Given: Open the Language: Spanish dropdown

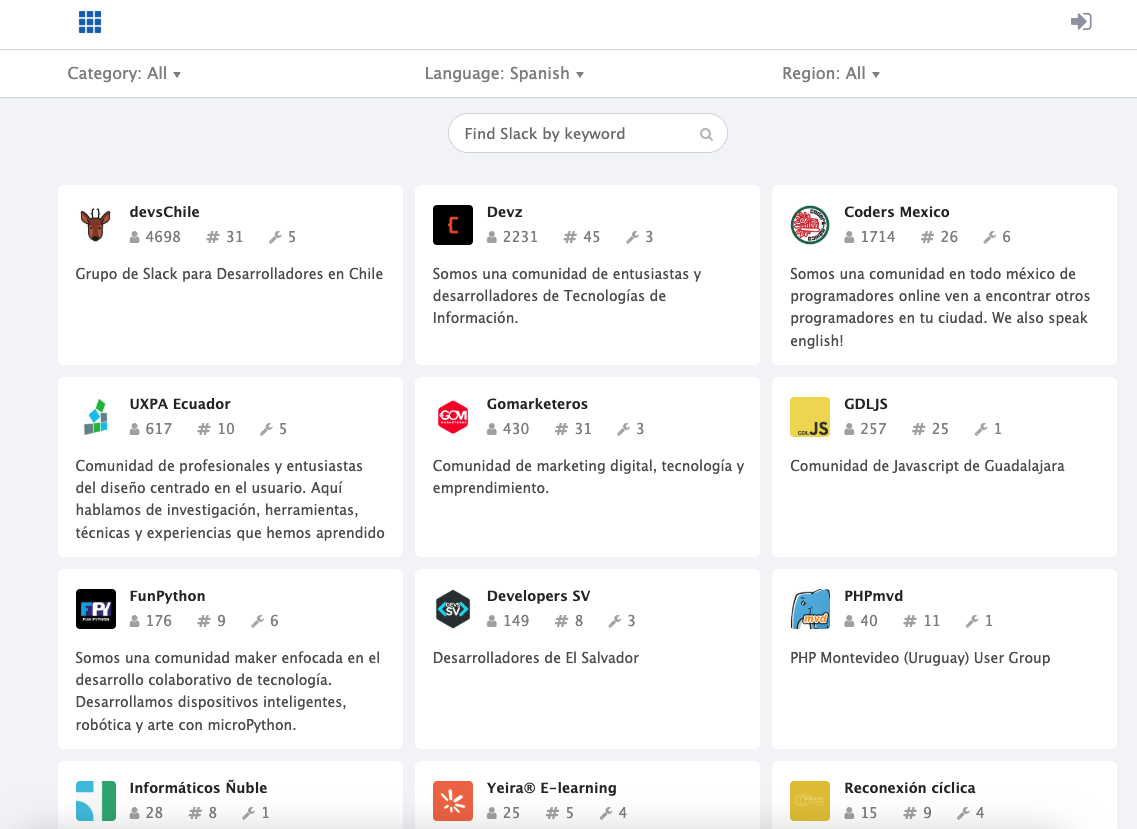Looking at the screenshot, I should [x=504, y=74].
